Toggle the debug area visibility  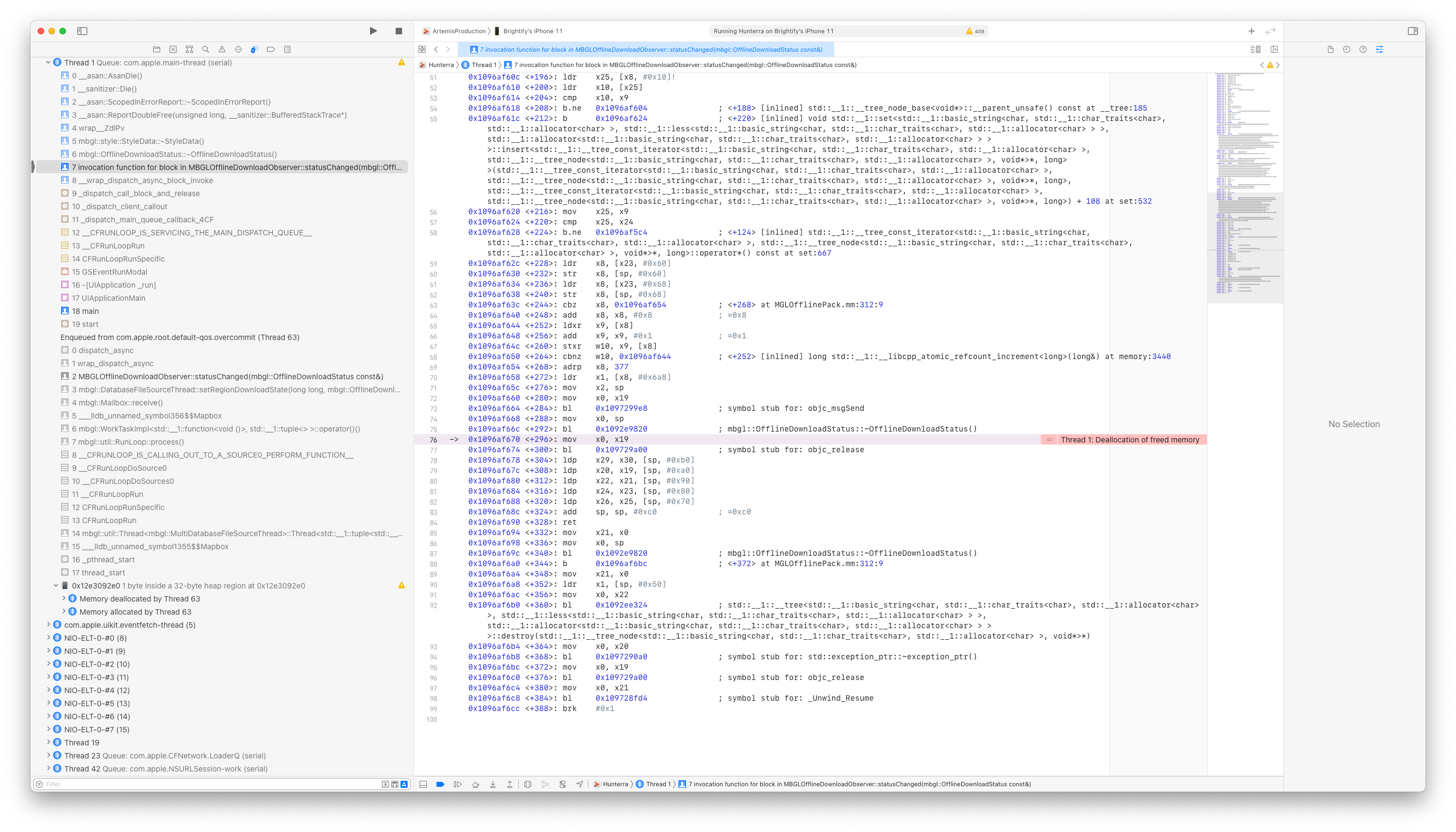423,784
